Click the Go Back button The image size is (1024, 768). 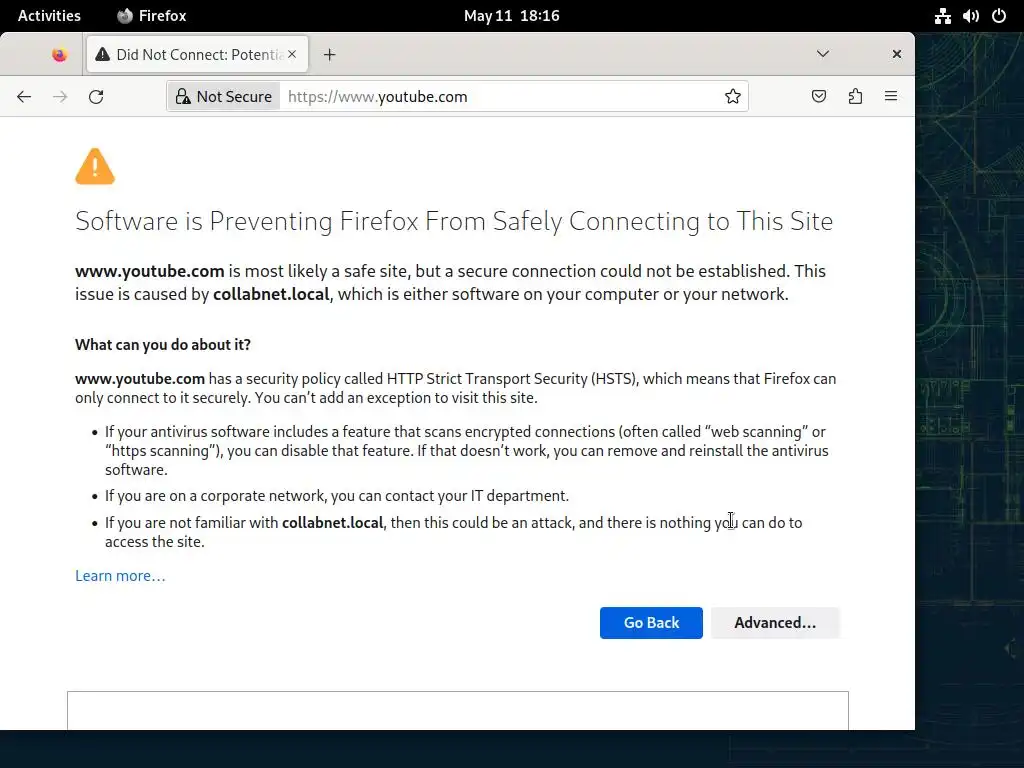(651, 623)
